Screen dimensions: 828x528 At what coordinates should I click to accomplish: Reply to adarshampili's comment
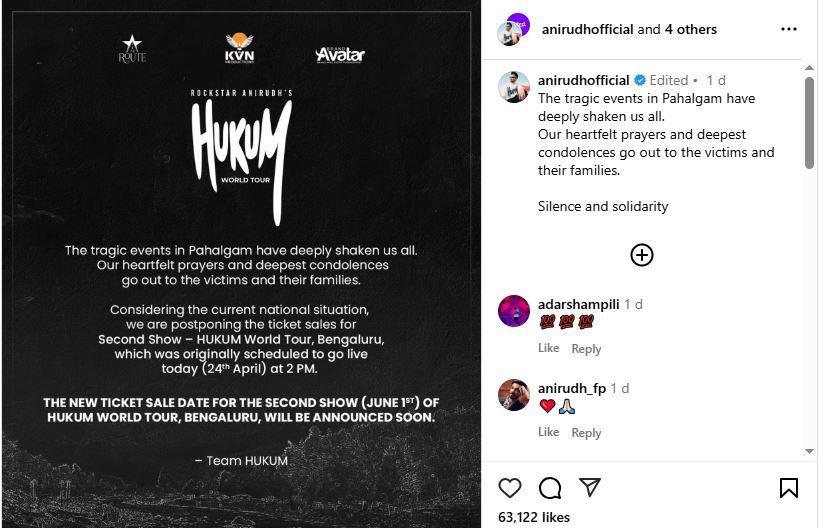[x=586, y=348]
